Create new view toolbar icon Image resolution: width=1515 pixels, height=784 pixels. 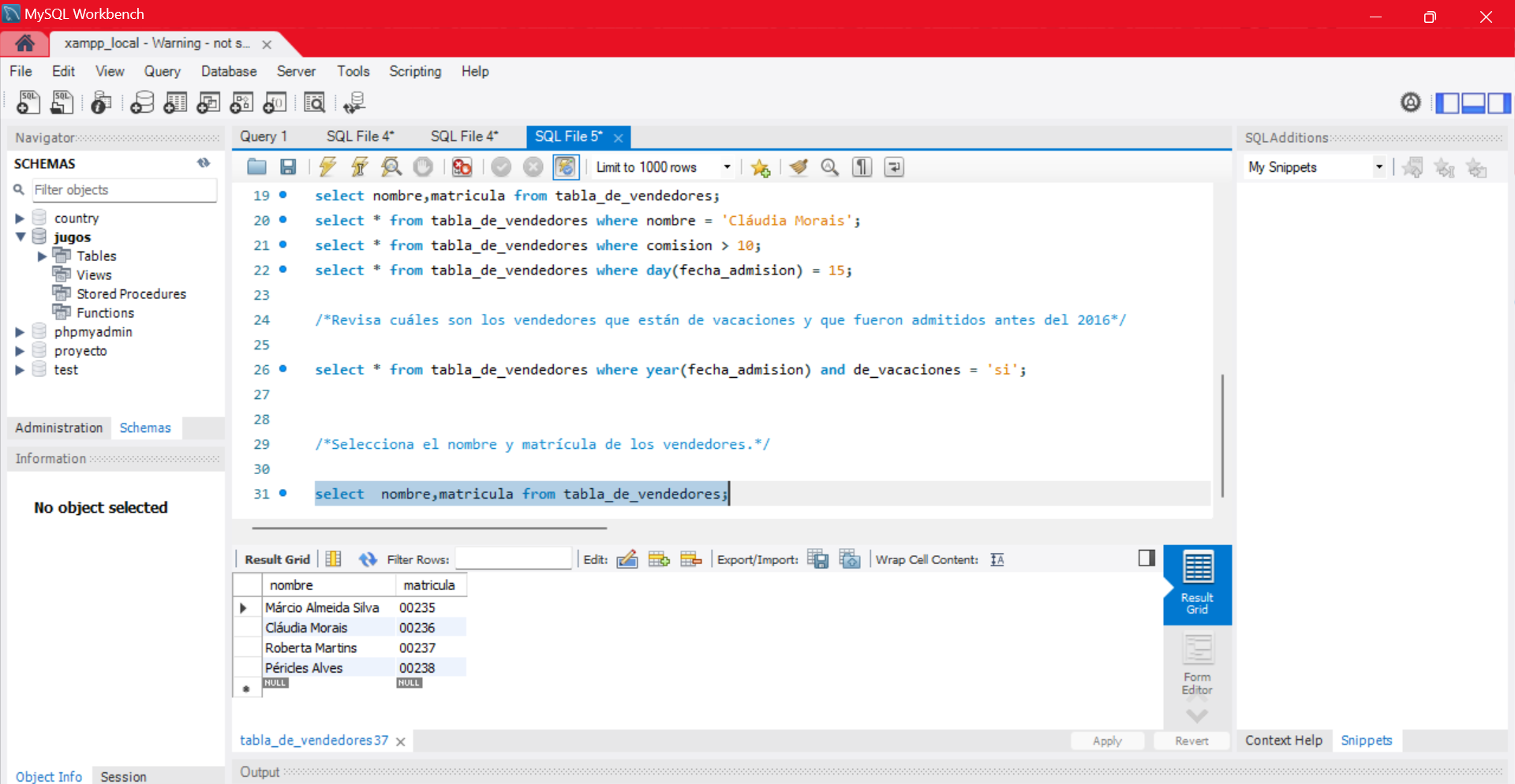pyautogui.click(x=208, y=103)
